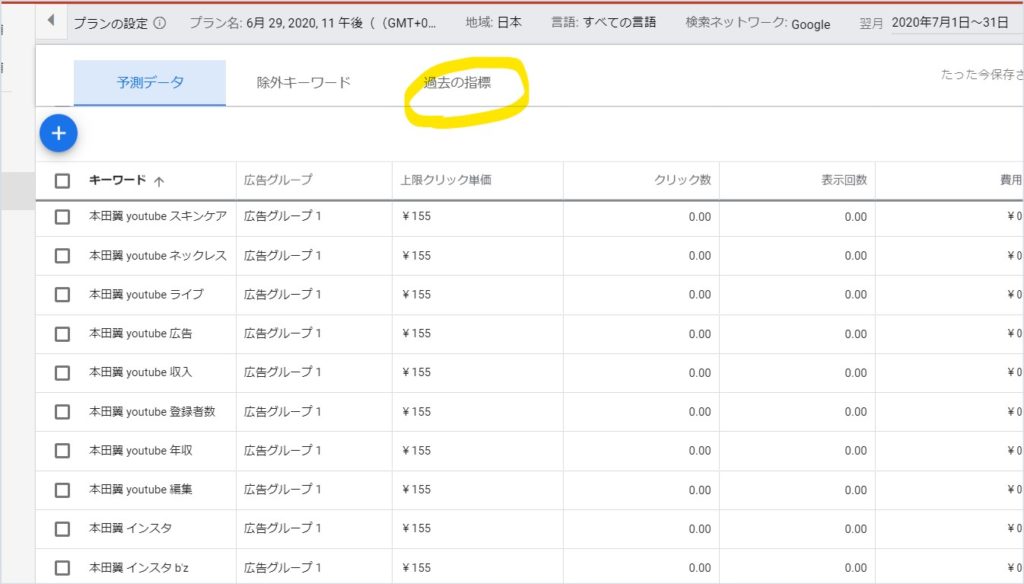Switch to the 過去の指標 tab
This screenshot has height=584, width=1024.
point(457,83)
